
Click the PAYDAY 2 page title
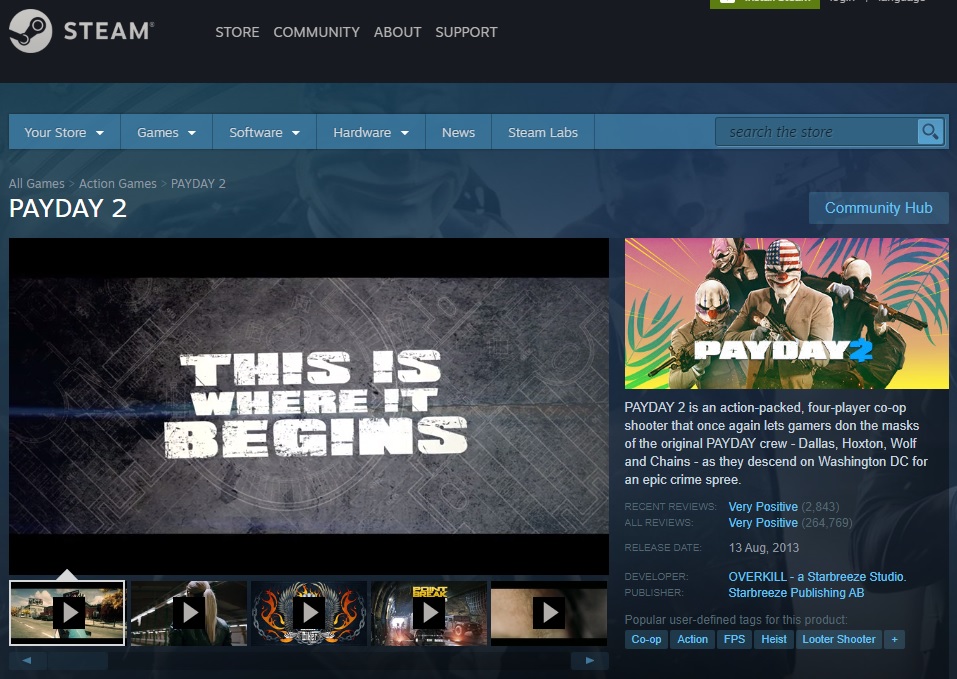pyautogui.click(x=68, y=208)
